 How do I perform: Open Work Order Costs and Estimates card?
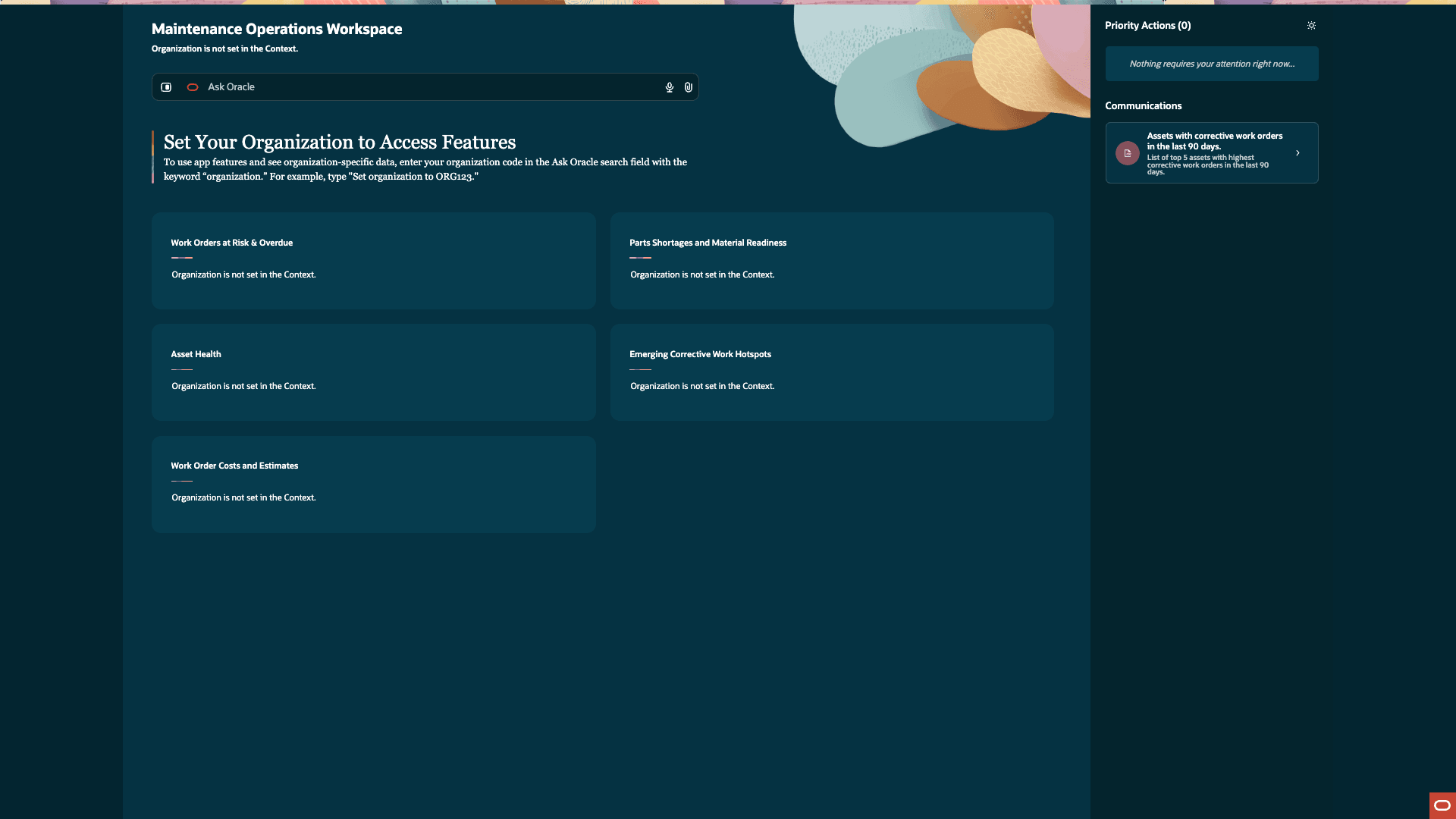373,483
